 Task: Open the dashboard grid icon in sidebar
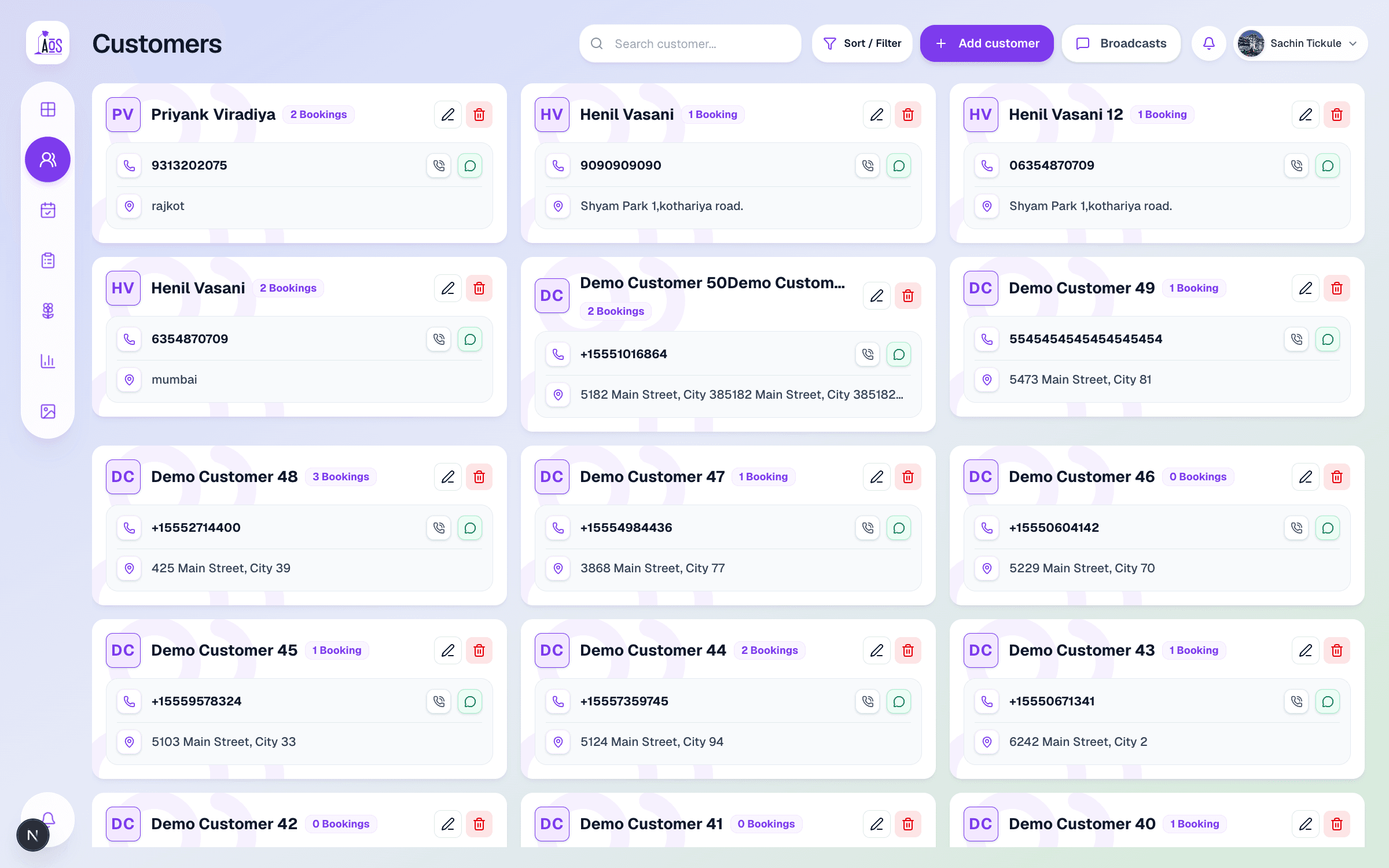[x=48, y=109]
